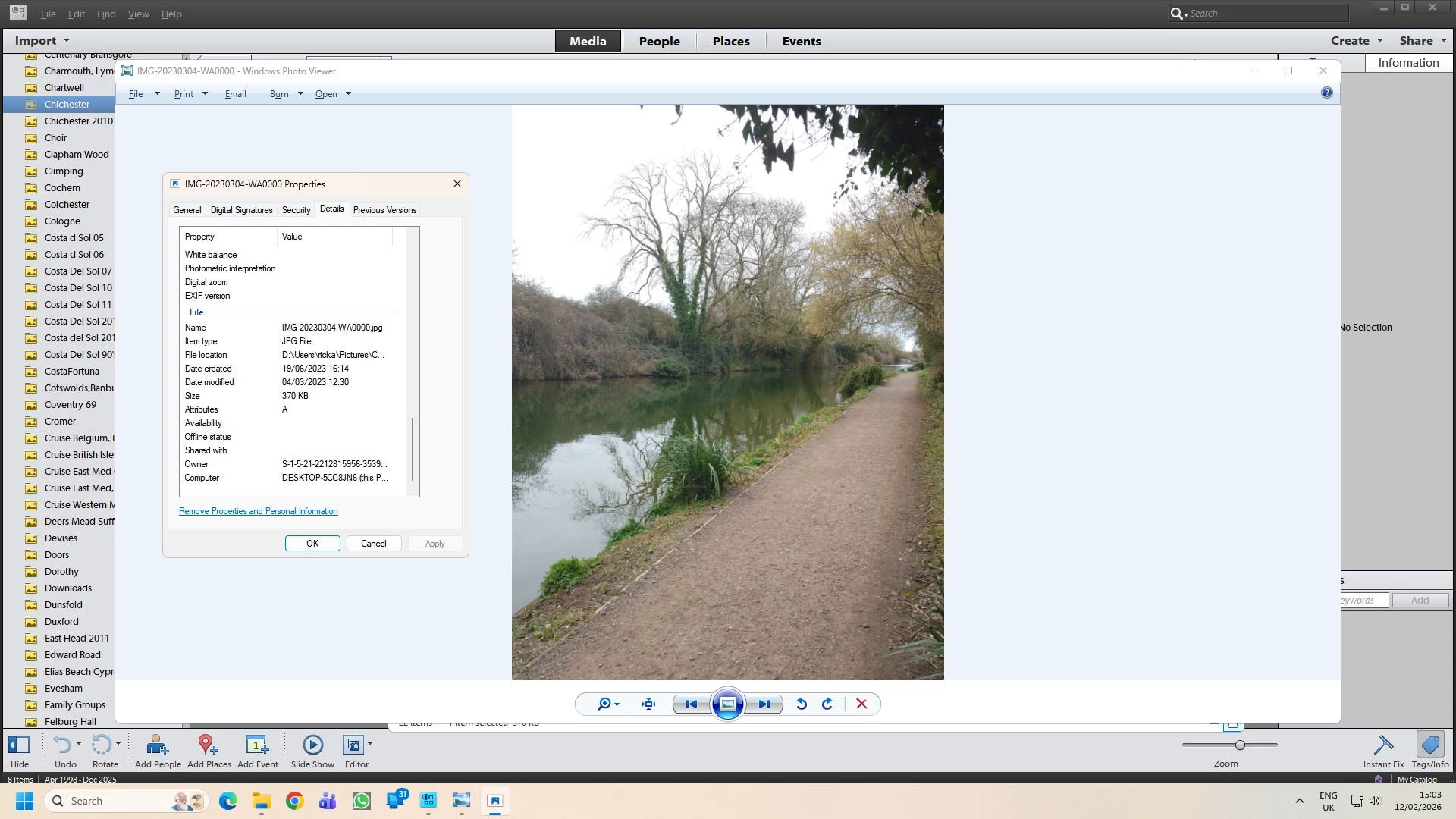Click the Next image button in Photo Viewer
1456x819 pixels.
[764, 704]
